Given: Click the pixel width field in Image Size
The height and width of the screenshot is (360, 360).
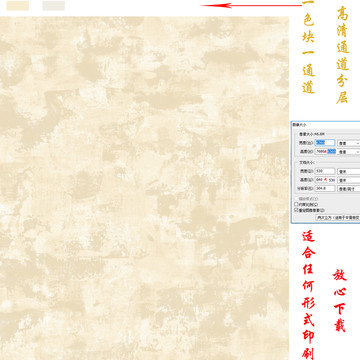Looking at the screenshot, I should tap(325, 143).
